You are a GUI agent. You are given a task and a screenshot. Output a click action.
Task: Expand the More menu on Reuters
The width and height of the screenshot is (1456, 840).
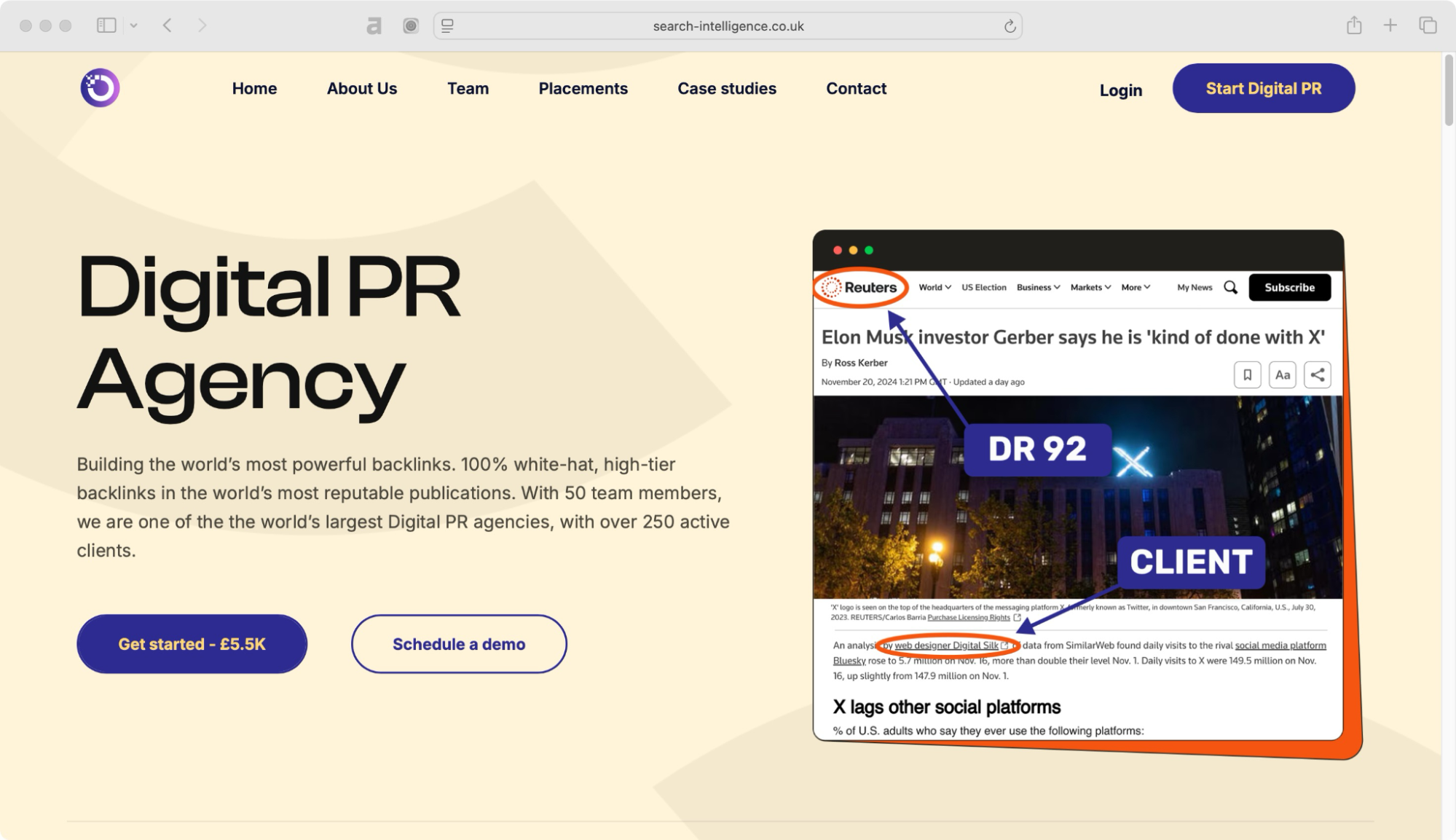(x=1135, y=287)
